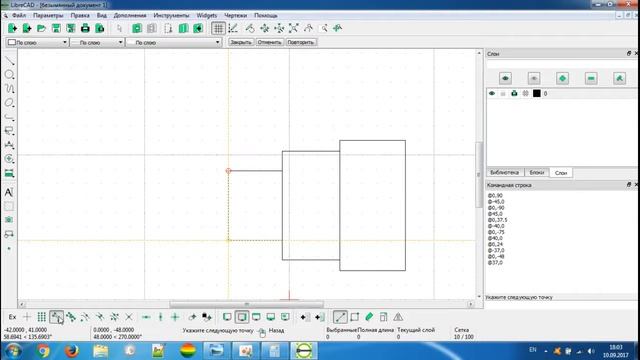Select the Circle tool in left toolbar
This screenshot has width=640, height=360.
pyautogui.click(x=9, y=75)
